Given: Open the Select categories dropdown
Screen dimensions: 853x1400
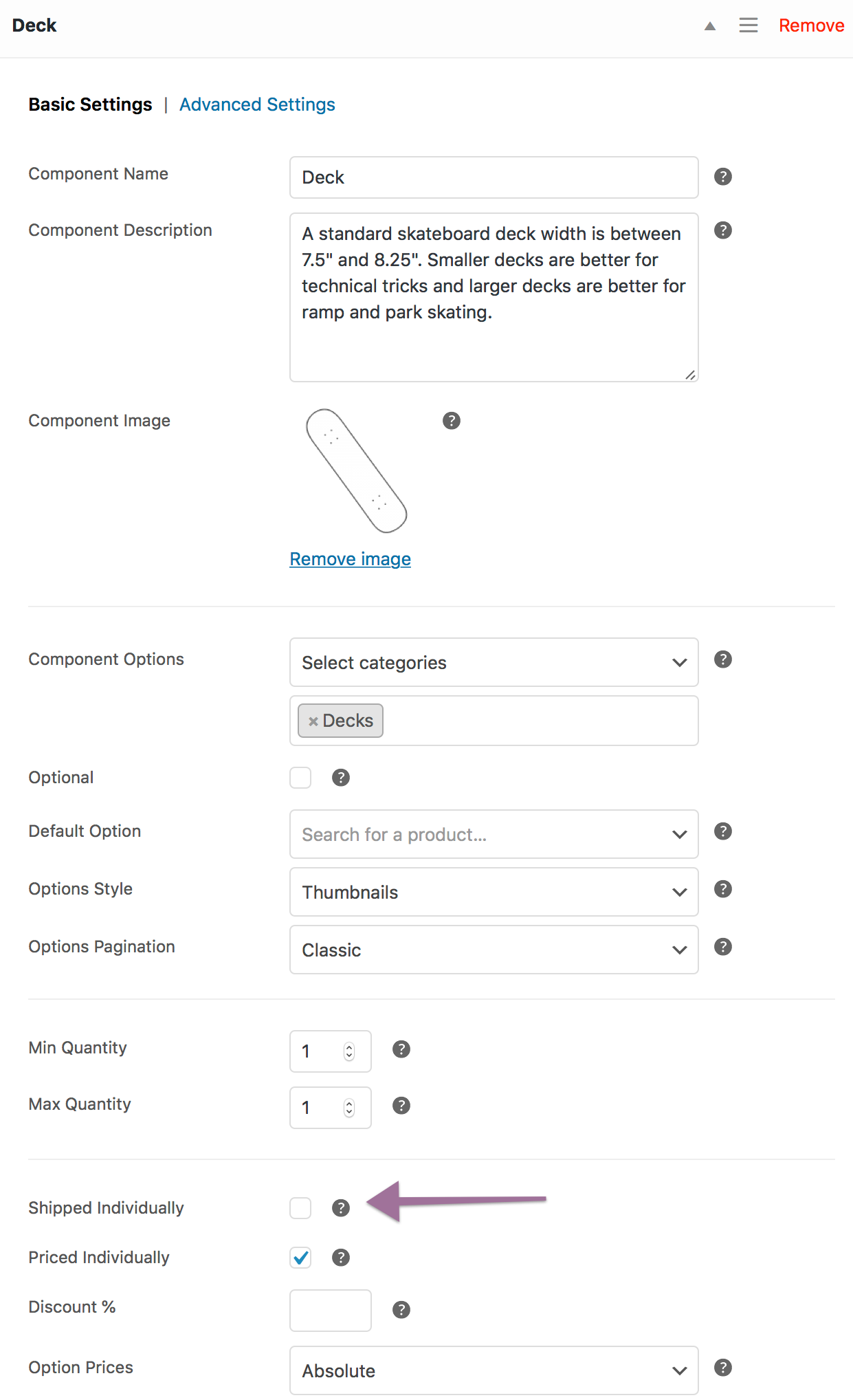Looking at the screenshot, I should pos(494,662).
